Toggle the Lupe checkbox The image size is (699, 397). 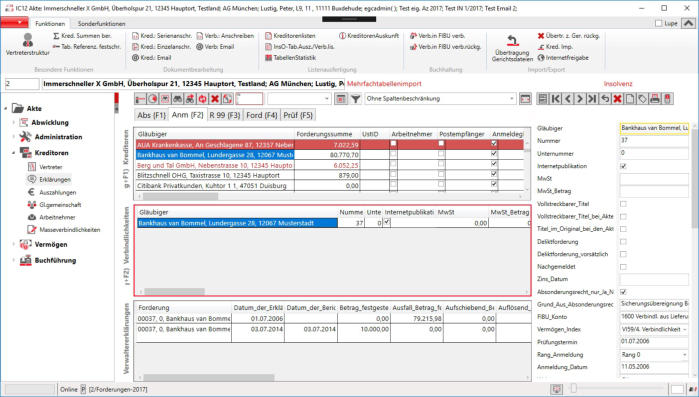658,24
